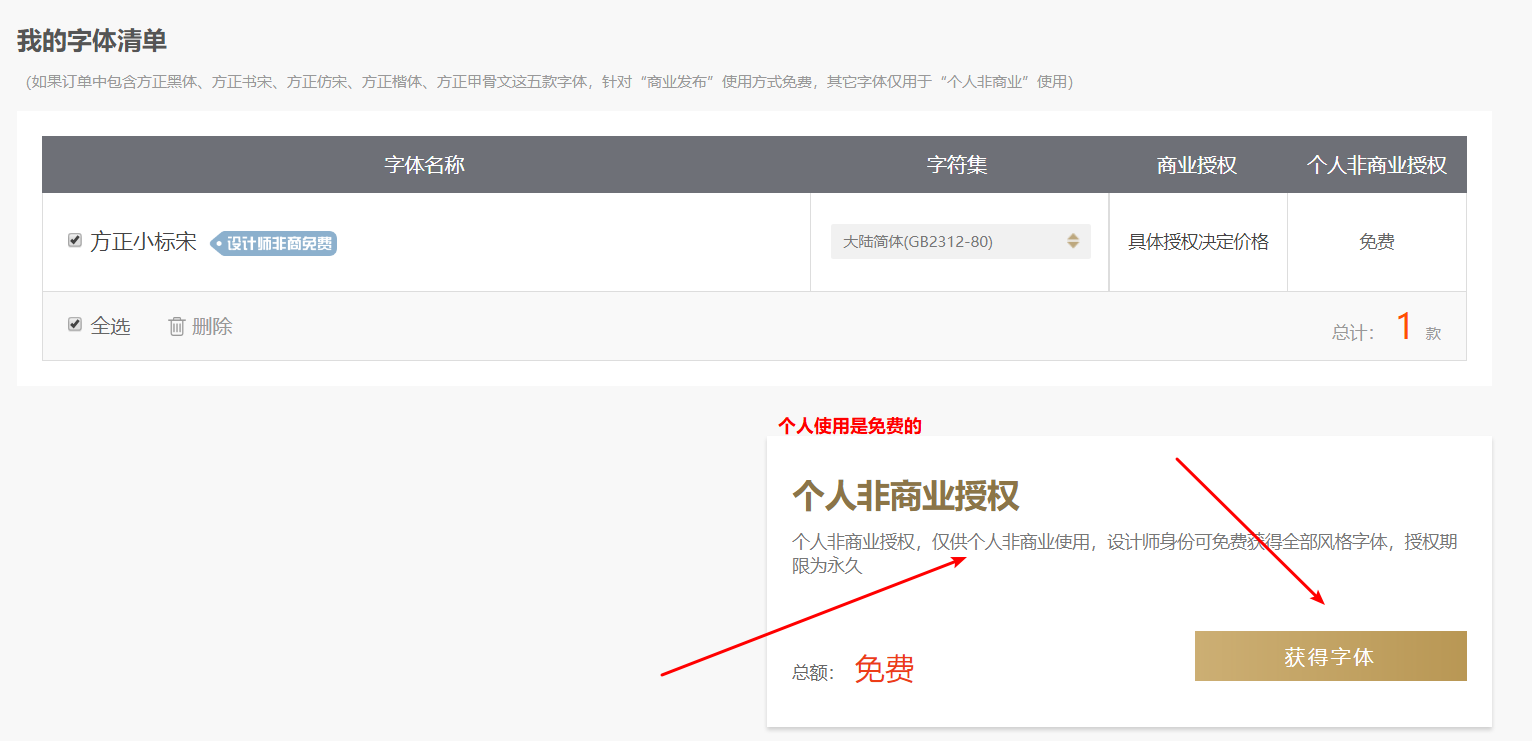Screen dimensions: 1532x741
Task: Open the 大陆简体(GB2312-80) character set dropdown
Action: 960,241
